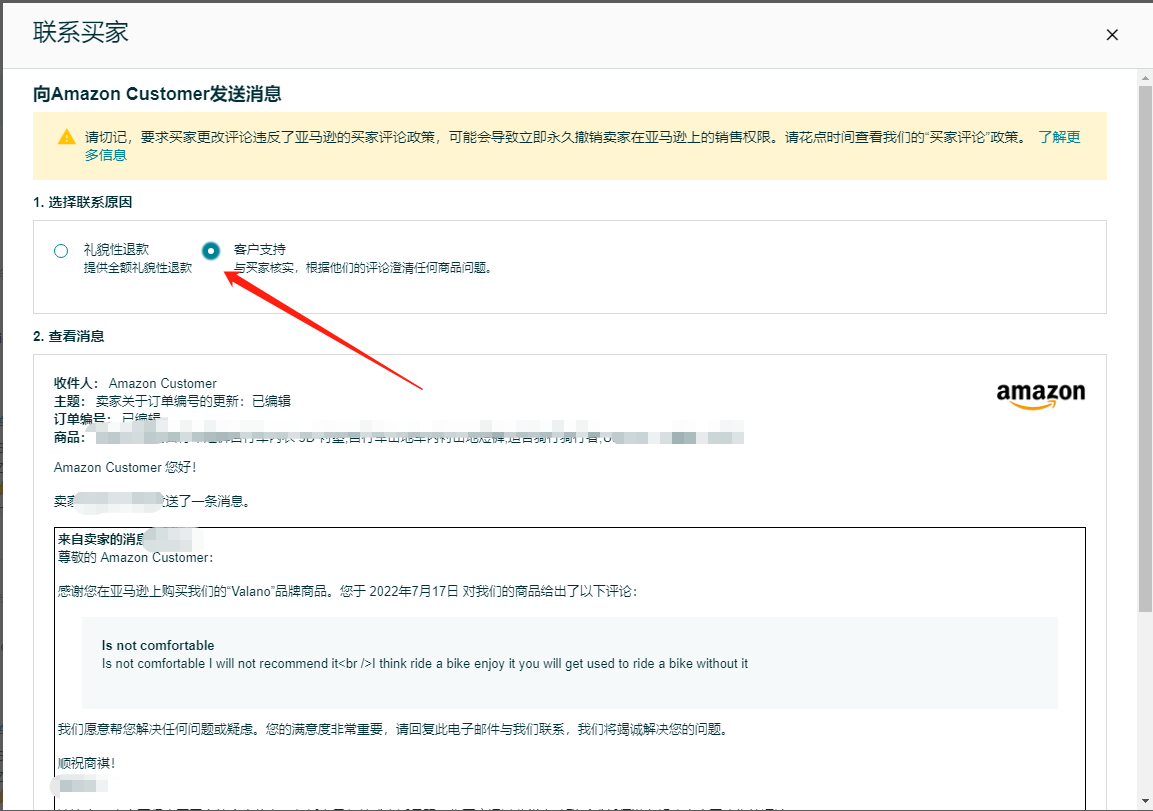The width and height of the screenshot is (1153, 811).
Task: Click the yellow warning triangle icon
Action: (67, 137)
